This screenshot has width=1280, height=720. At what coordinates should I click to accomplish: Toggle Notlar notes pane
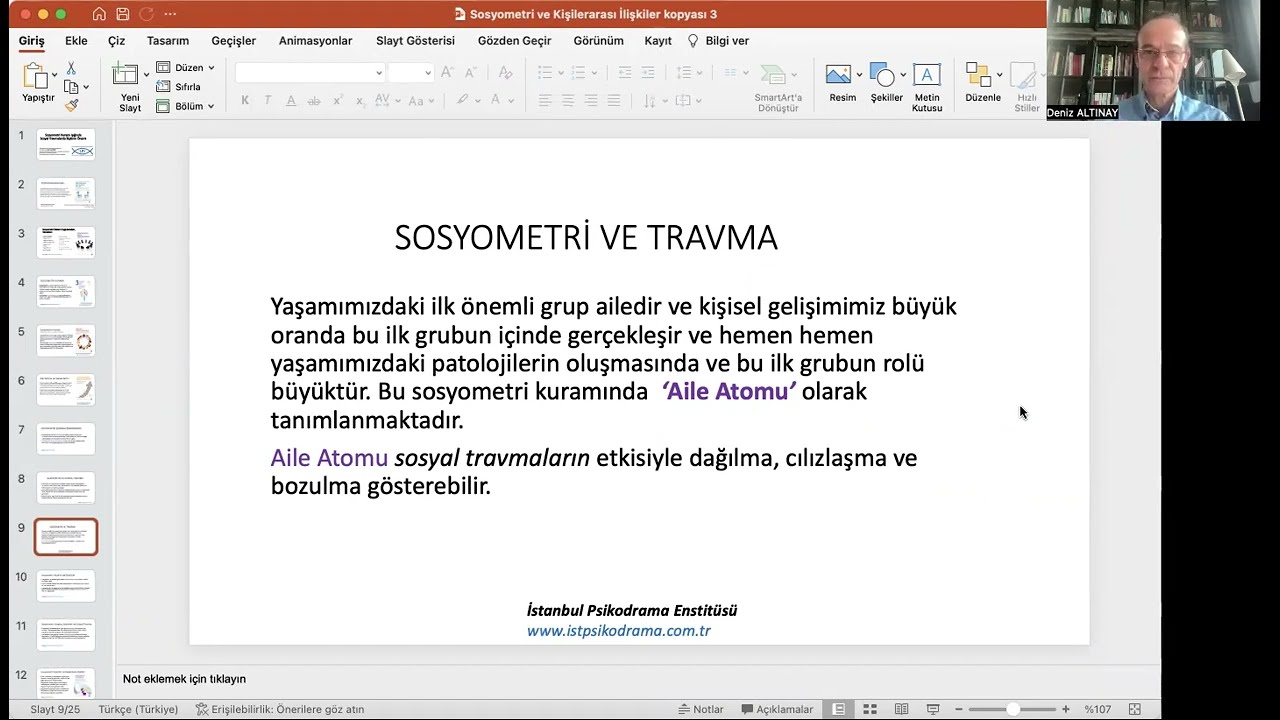[700, 709]
